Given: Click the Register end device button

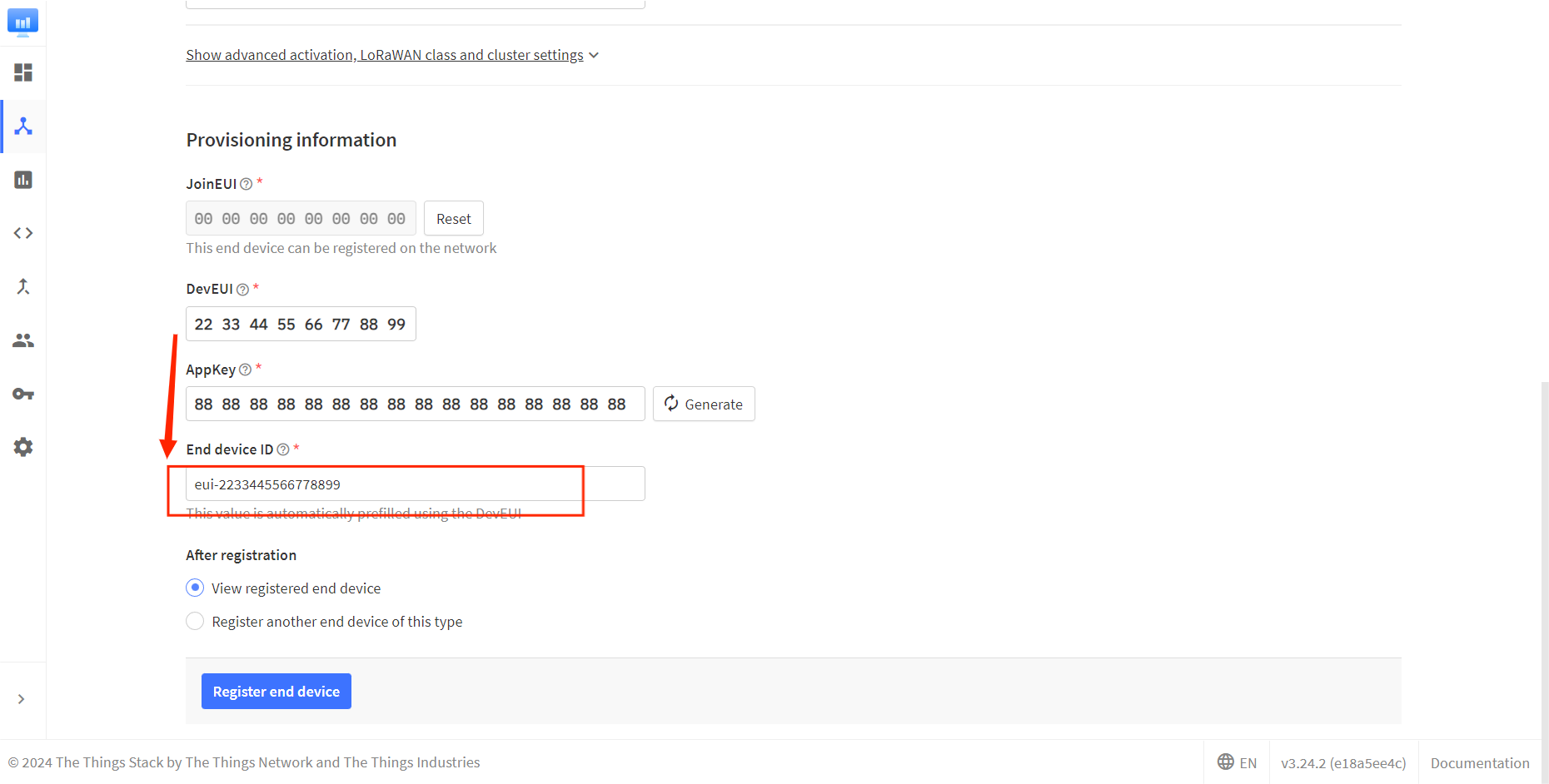Looking at the screenshot, I should 276,692.
